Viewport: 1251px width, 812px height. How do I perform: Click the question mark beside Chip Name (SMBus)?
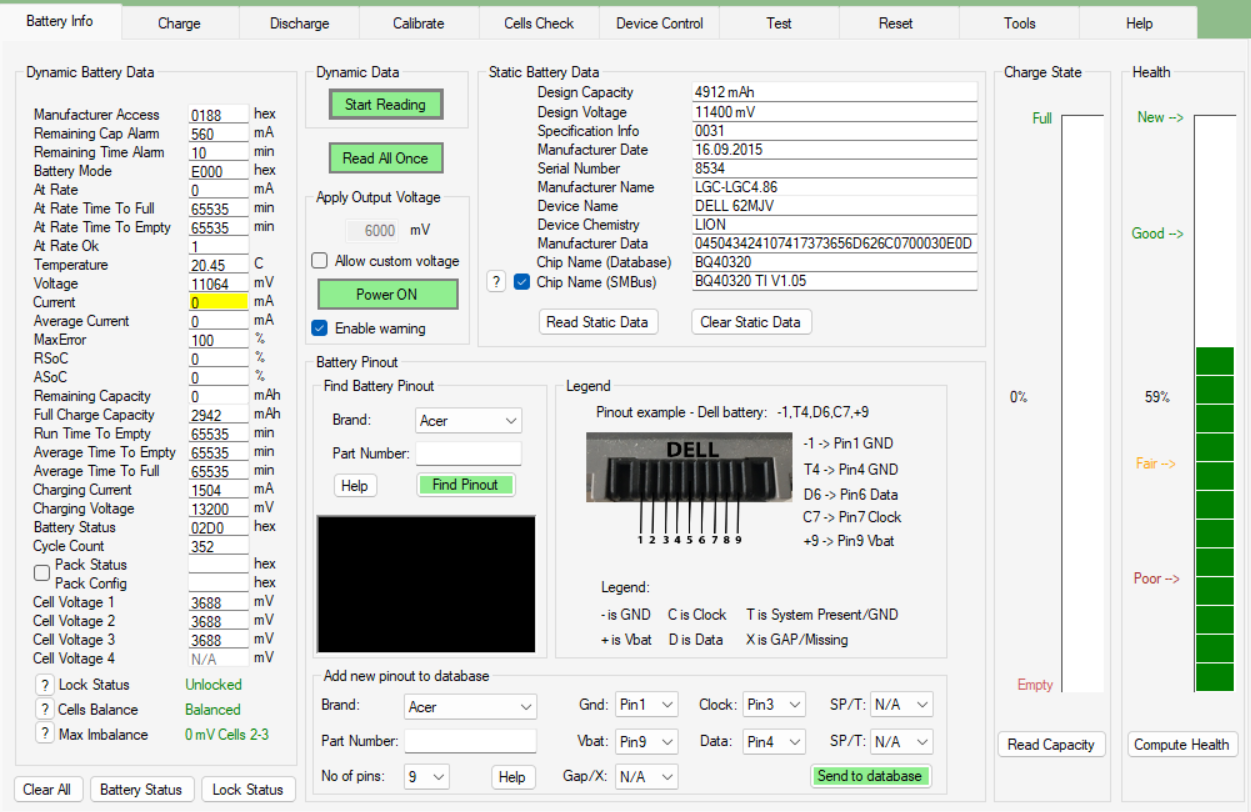(496, 282)
